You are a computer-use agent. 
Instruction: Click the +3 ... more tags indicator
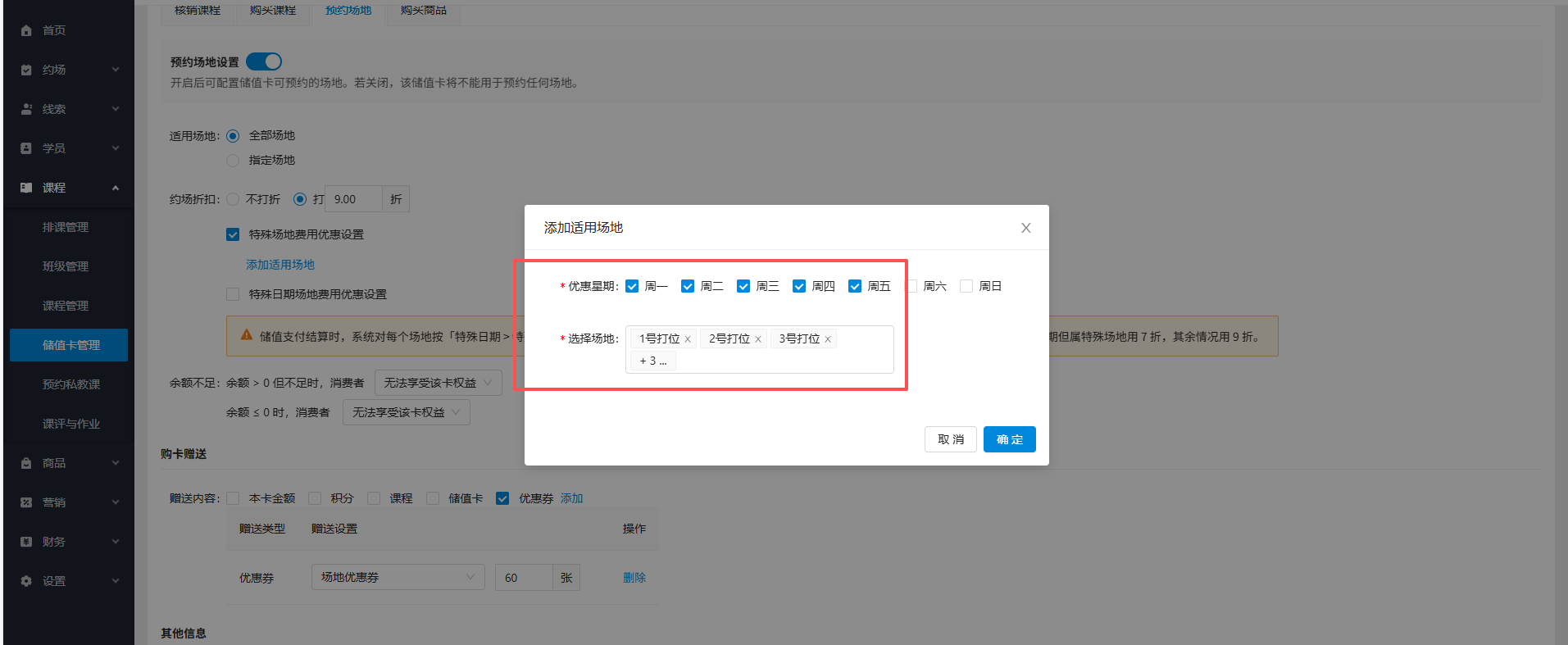[653, 361]
